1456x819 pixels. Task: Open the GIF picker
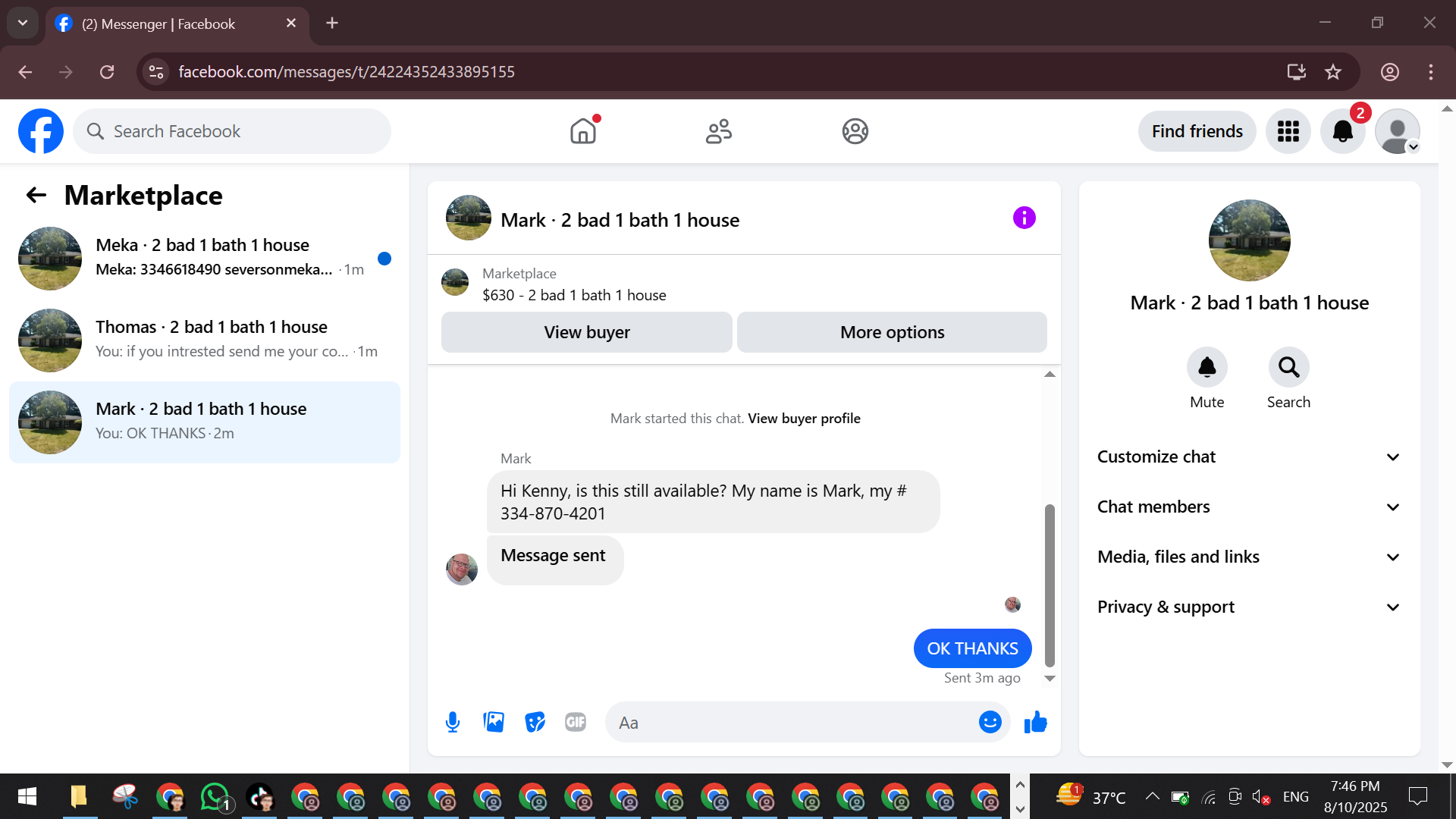pyautogui.click(x=576, y=722)
